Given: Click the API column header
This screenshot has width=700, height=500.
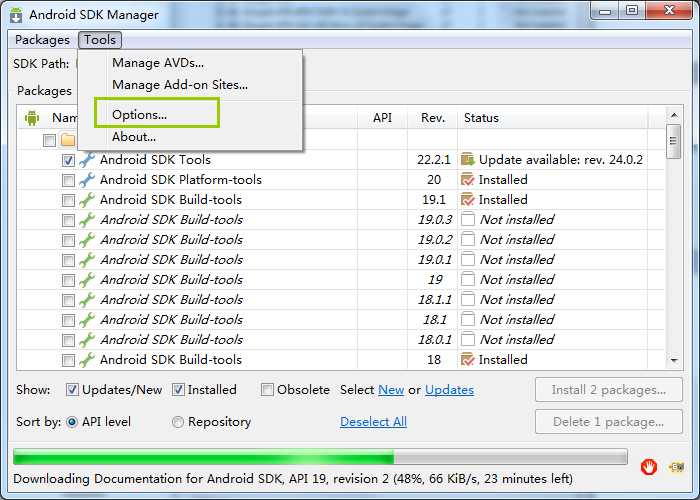Looking at the screenshot, I should point(382,118).
